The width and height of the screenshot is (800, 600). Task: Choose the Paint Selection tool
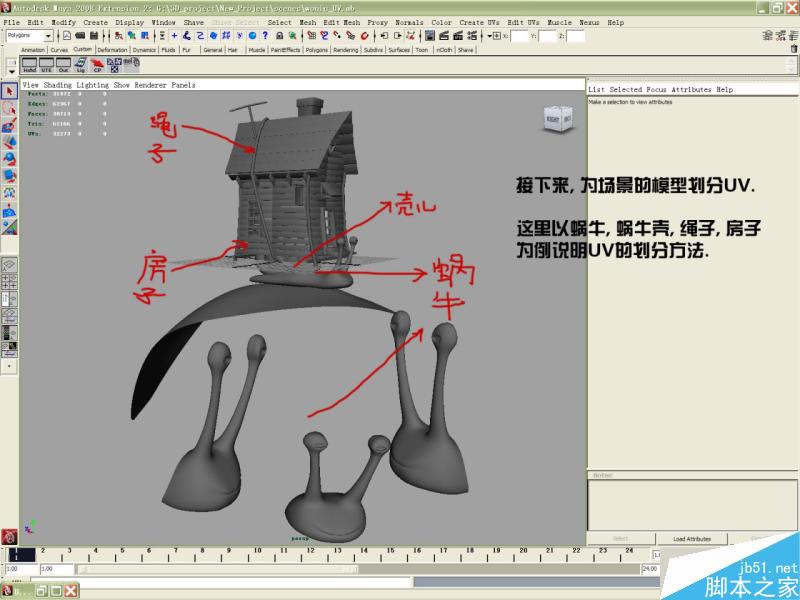[x=9, y=125]
